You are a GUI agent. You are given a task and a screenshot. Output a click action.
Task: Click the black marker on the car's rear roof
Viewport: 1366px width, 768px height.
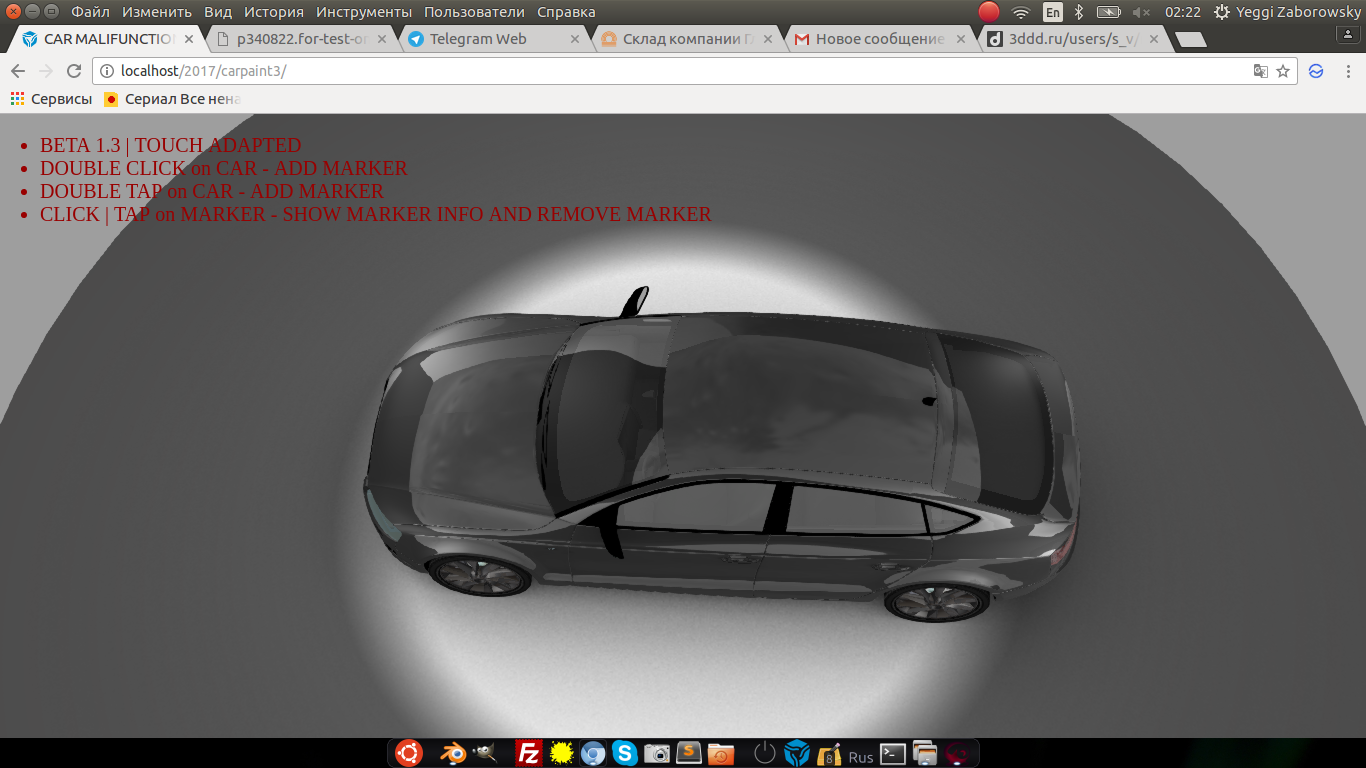coord(929,402)
